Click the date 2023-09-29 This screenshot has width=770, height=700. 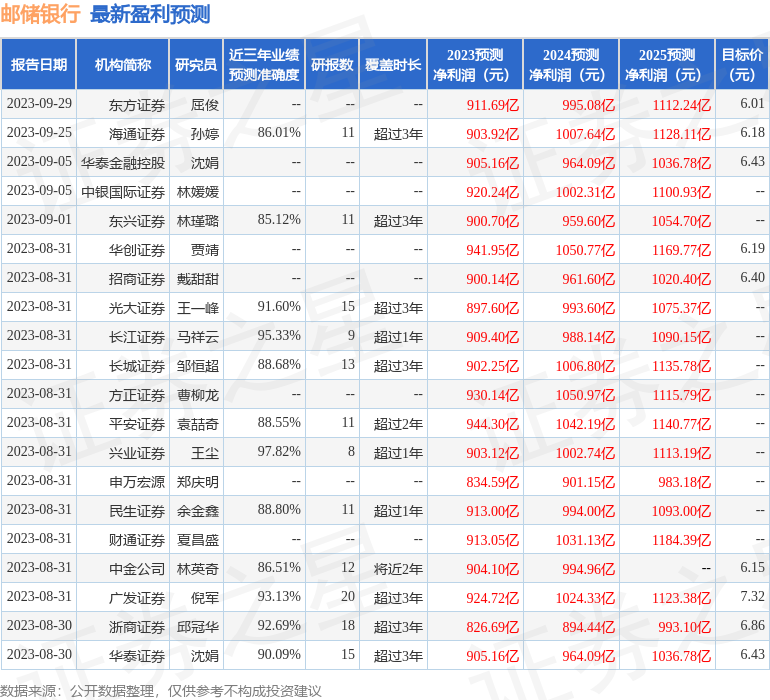[39, 103]
